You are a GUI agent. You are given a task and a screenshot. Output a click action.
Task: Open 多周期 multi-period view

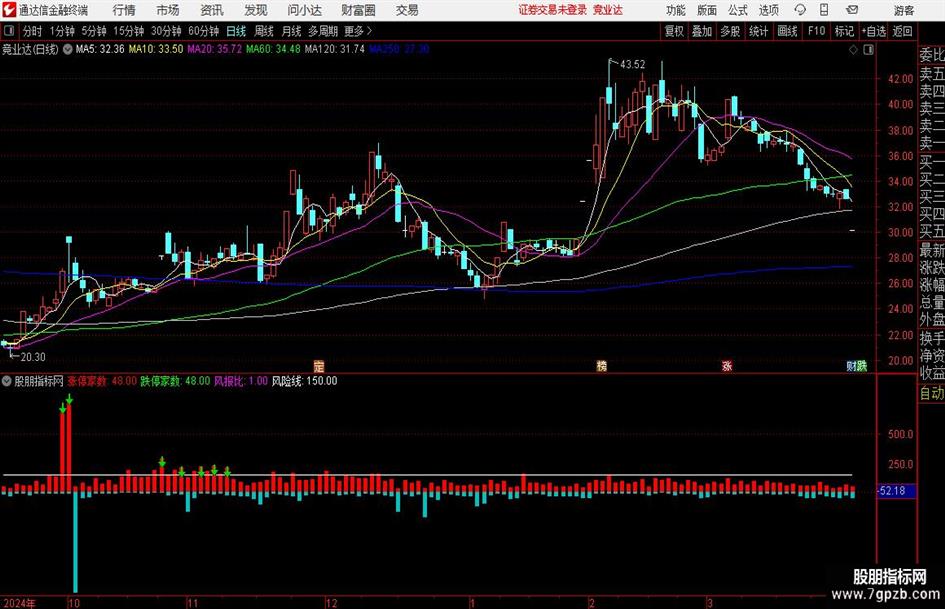point(323,31)
